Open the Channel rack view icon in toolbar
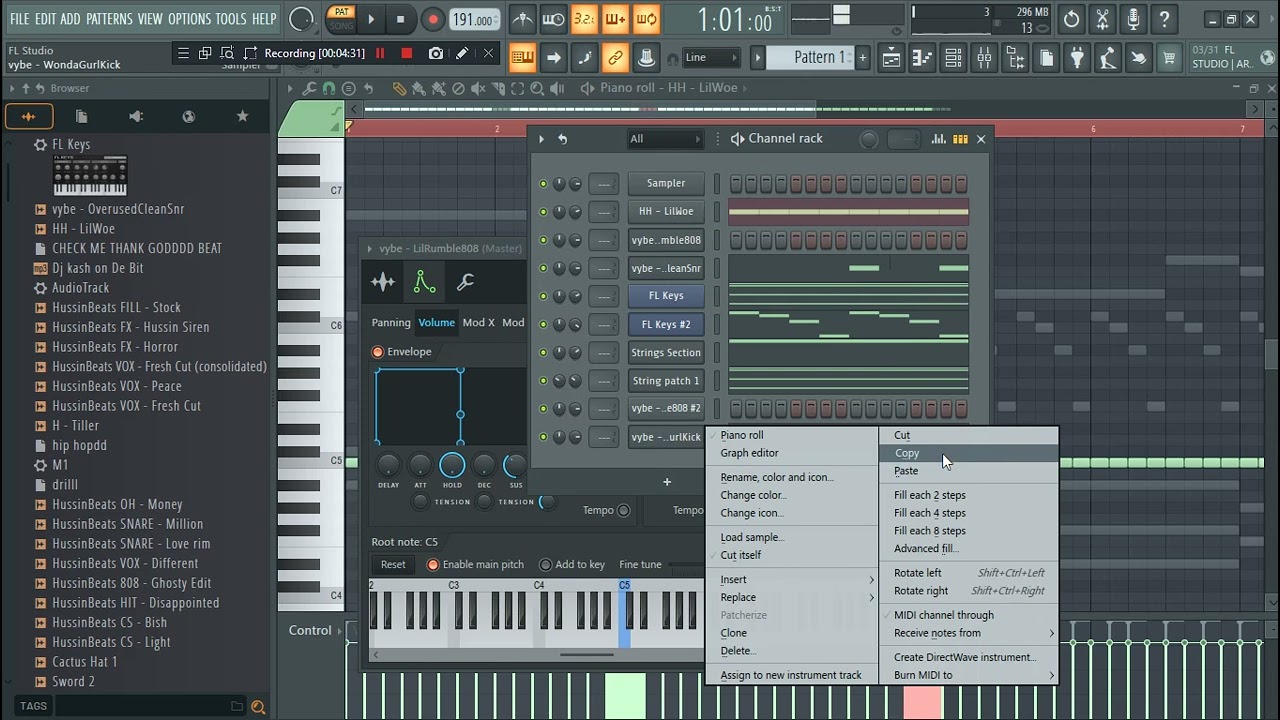This screenshot has width=1280, height=720. [x=954, y=58]
